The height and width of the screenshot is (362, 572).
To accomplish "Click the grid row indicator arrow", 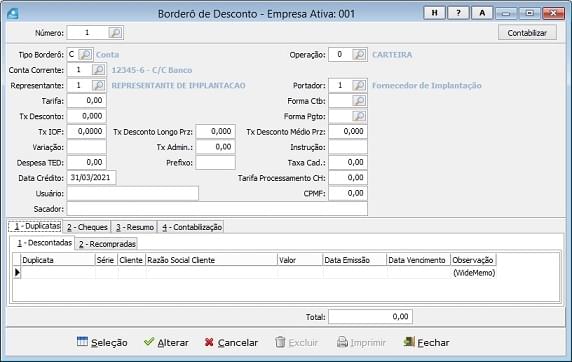I will click(x=17, y=273).
